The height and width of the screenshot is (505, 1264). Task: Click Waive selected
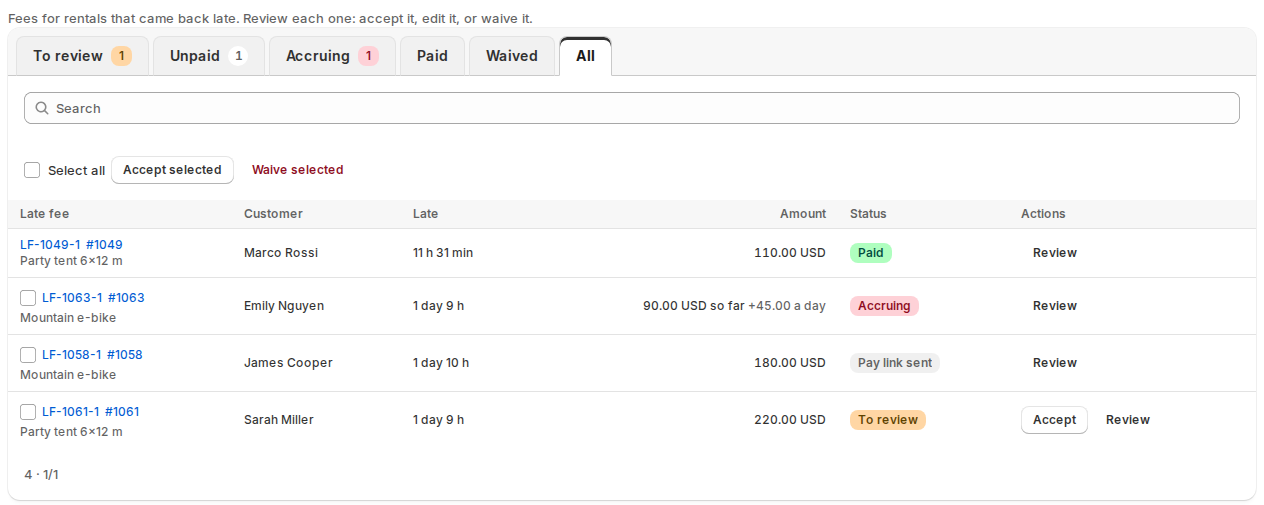(x=297, y=170)
